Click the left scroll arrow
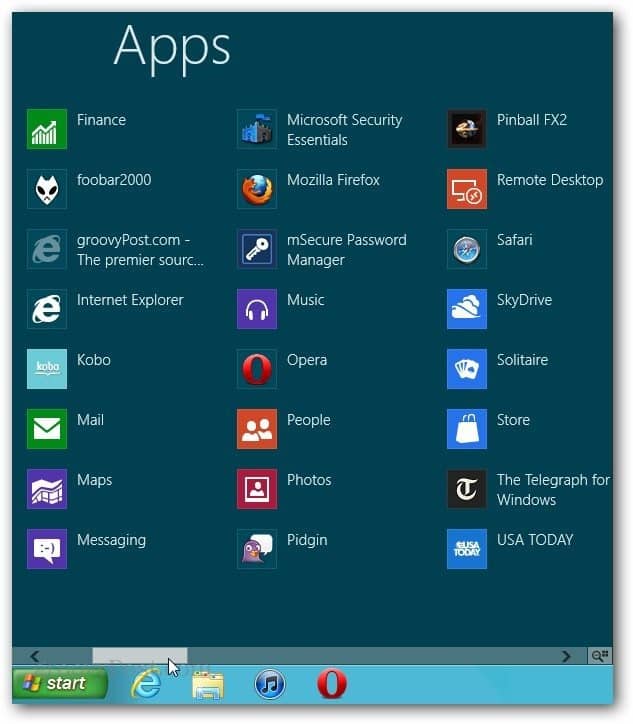Viewport: 633px width, 724px height. coord(34,656)
